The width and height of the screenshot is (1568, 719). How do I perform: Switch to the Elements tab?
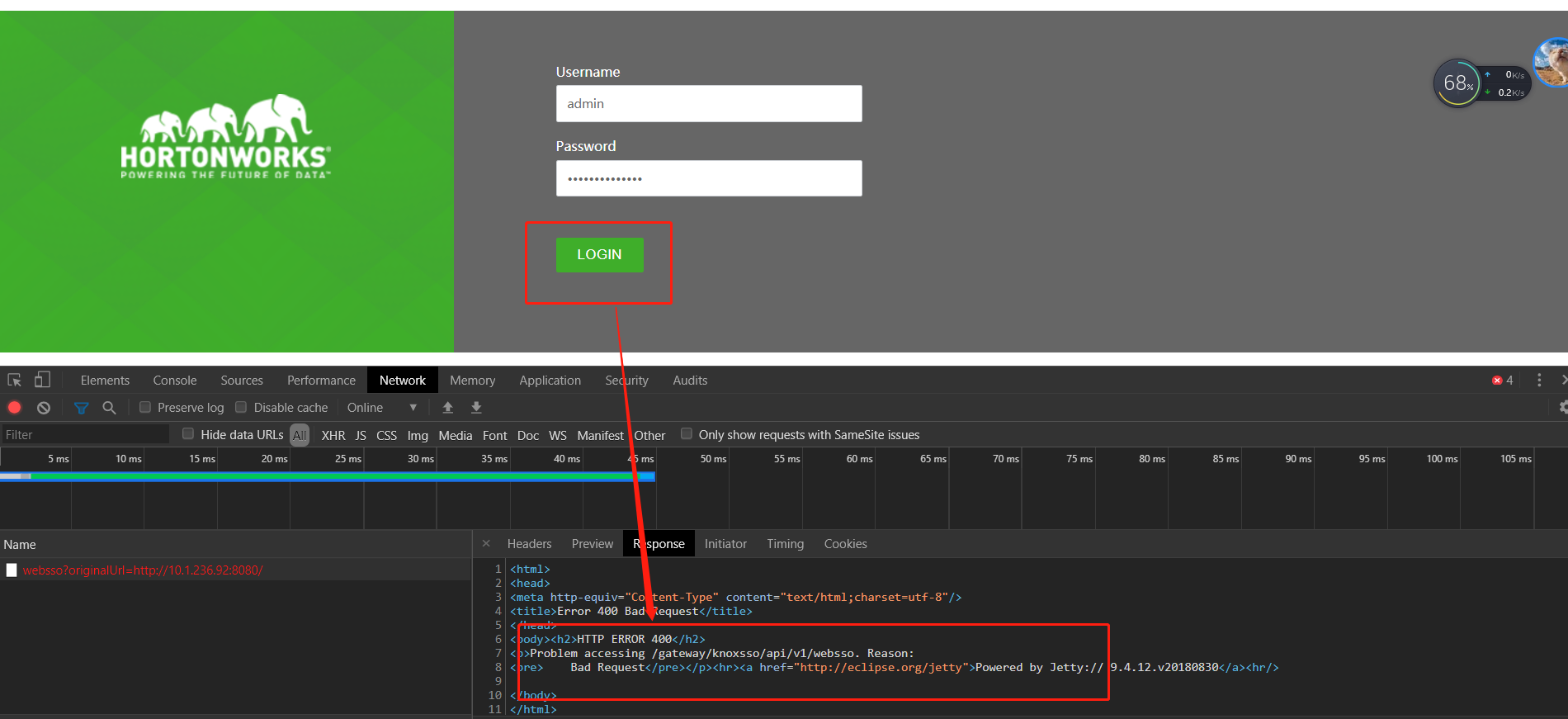point(105,380)
